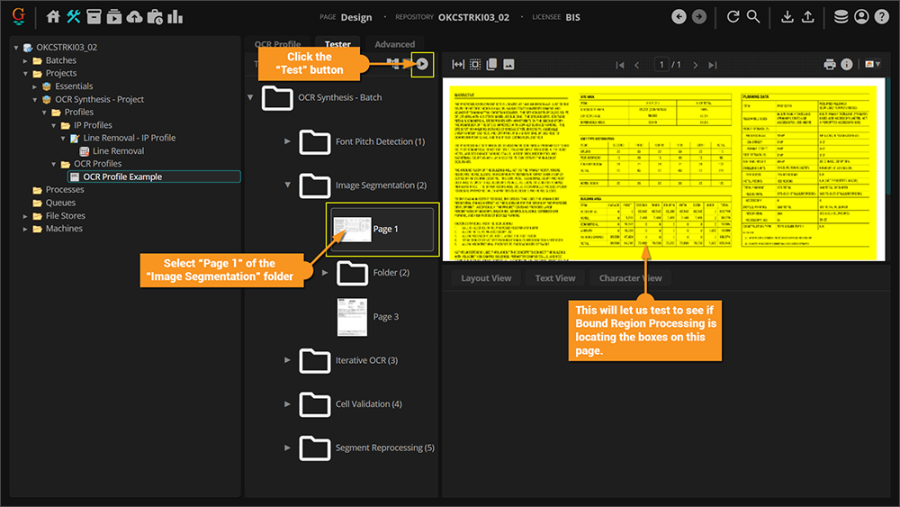The image size is (900, 507).
Task: Open the cloud upload Imports page icon
Action: click(x=134, y=17)
